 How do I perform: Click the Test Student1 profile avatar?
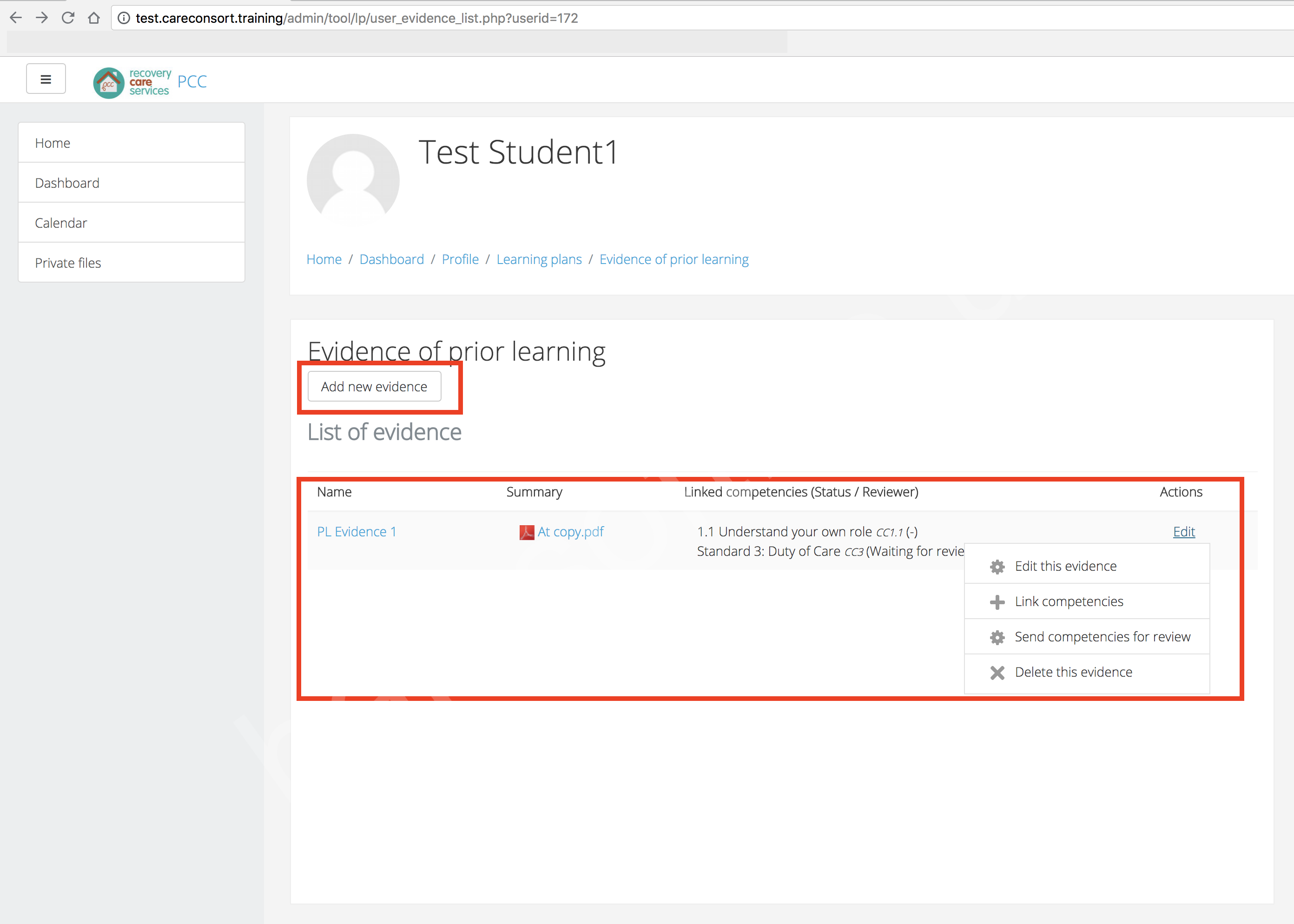353,180
